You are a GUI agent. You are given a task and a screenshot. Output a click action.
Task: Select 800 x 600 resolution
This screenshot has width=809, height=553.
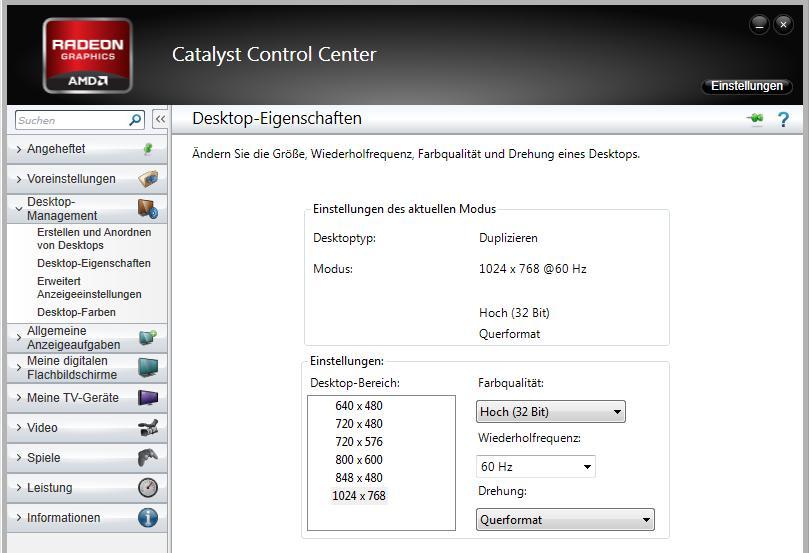pyautogui.click(x=359, y=460)
